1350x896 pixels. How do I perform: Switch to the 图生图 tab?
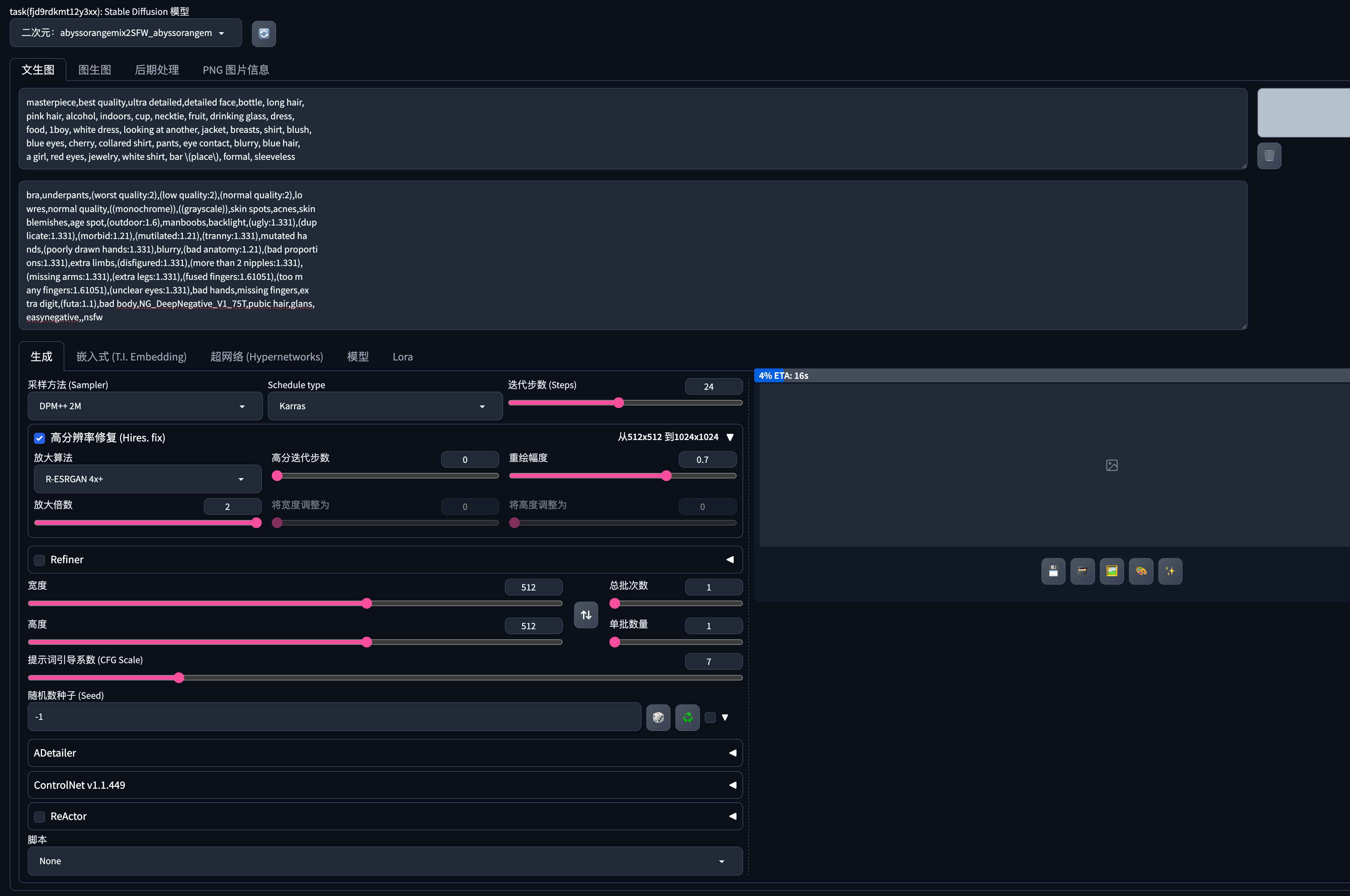(94, 70)
